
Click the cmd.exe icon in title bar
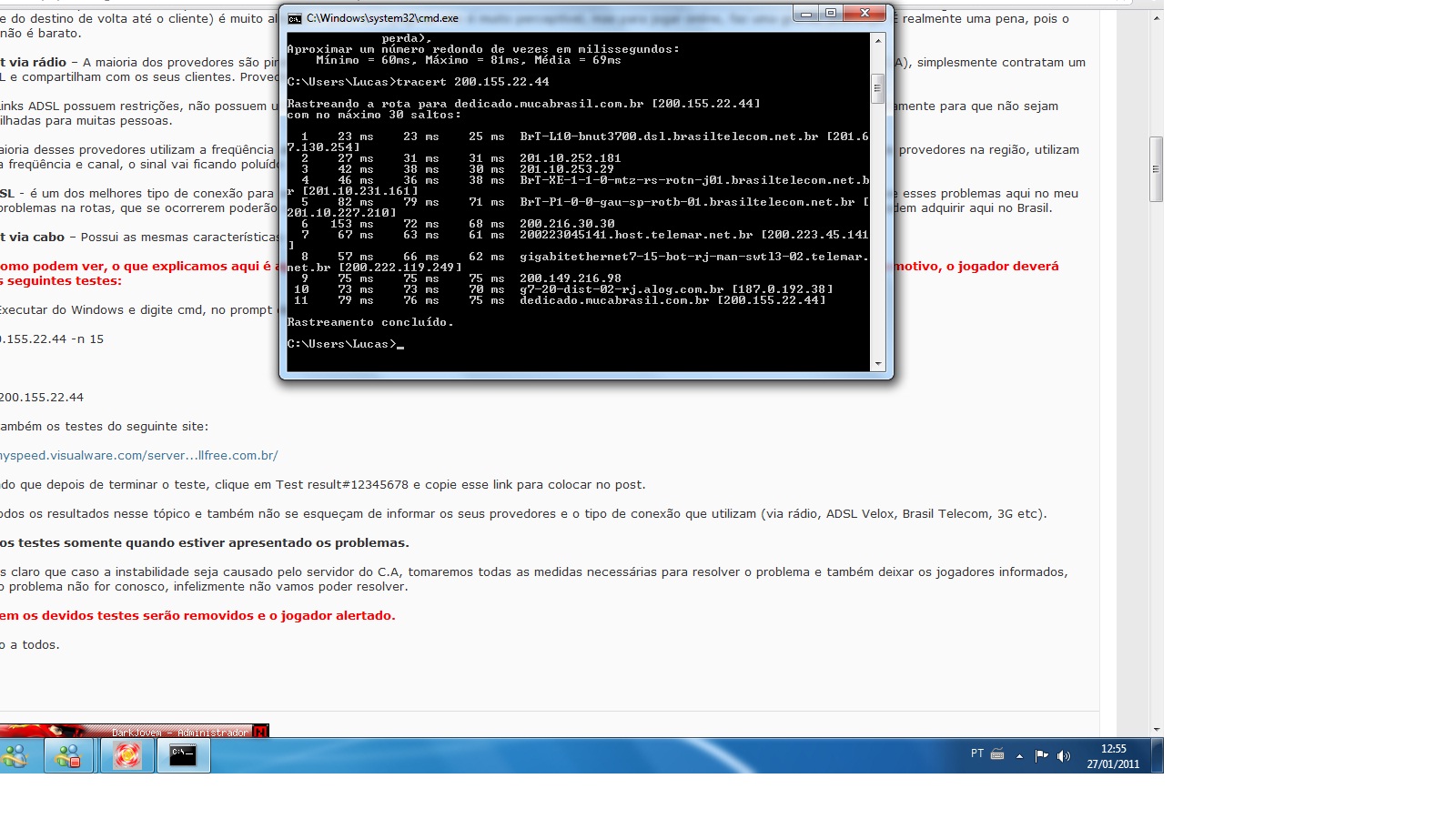[295, 18]
